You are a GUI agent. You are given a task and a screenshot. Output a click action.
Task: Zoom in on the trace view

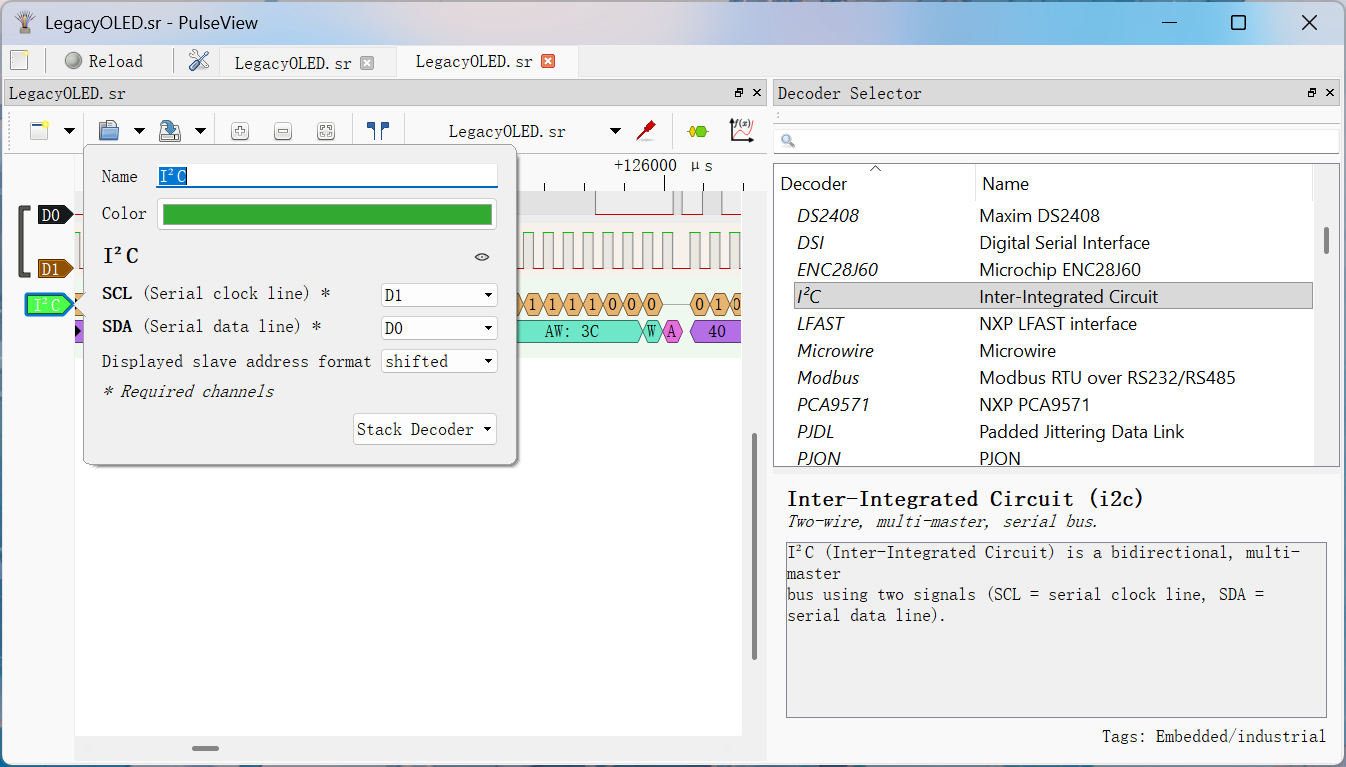click(240, 131)
